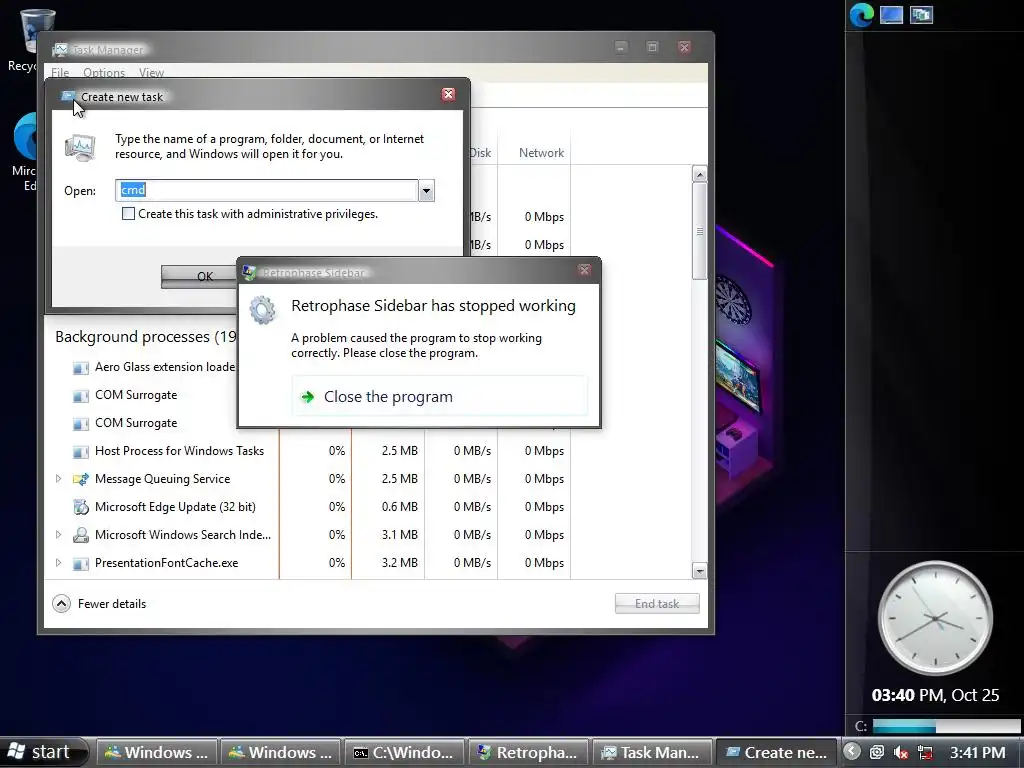This screenshot has width=1024, height=768.
Task: Switch to the C:\Windo... command prompt taskbar button
Action: (x=404, y=752)
